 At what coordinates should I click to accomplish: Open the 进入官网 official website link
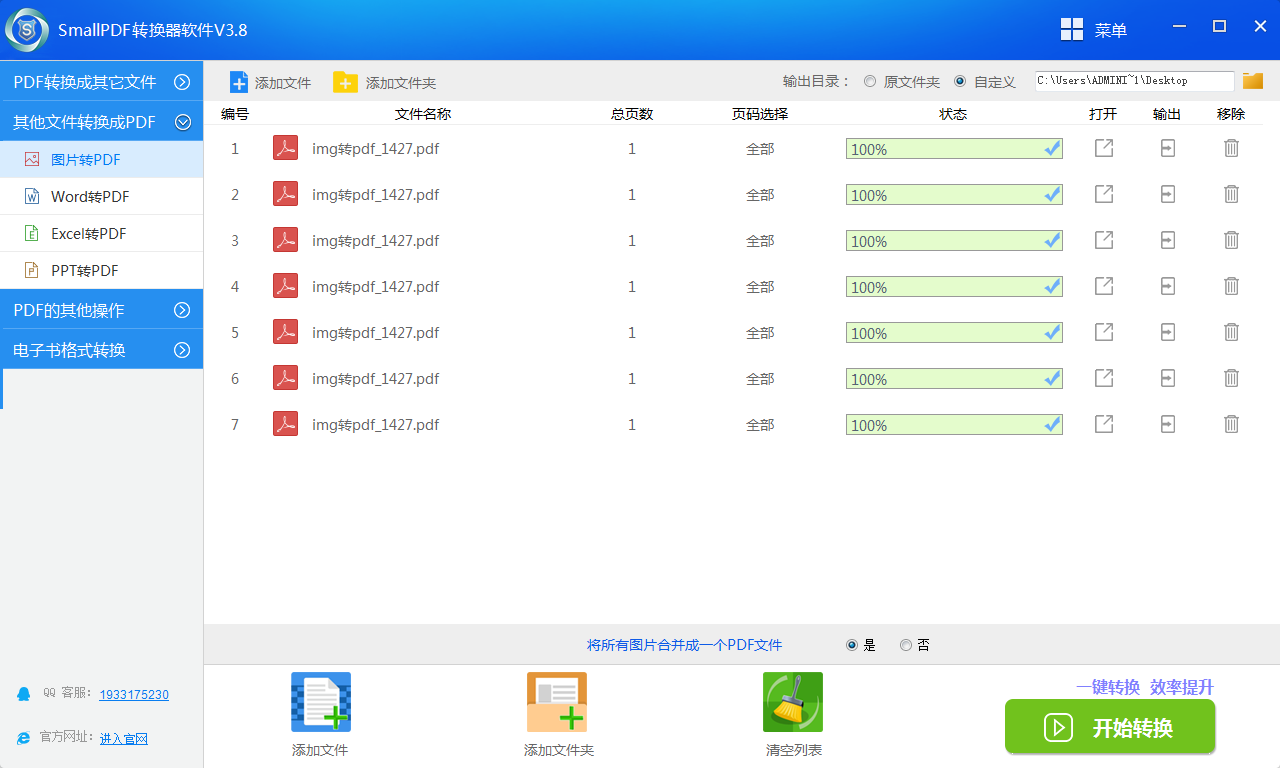click(124, 738)
